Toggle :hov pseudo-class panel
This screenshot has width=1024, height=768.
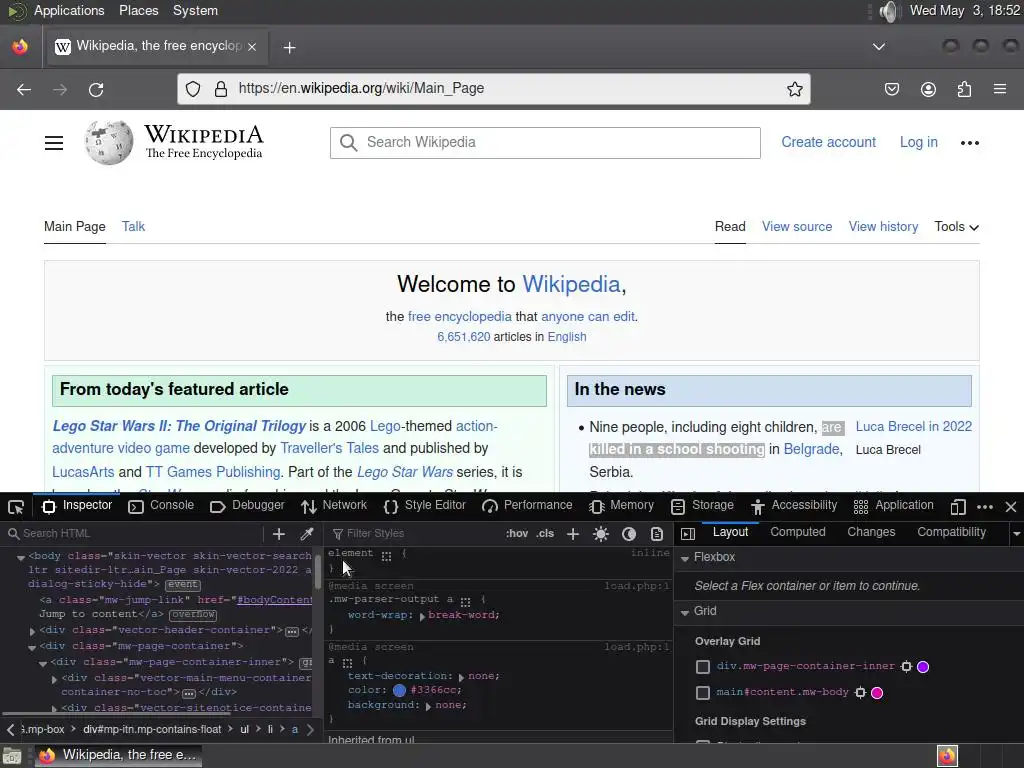pos(517,534)
